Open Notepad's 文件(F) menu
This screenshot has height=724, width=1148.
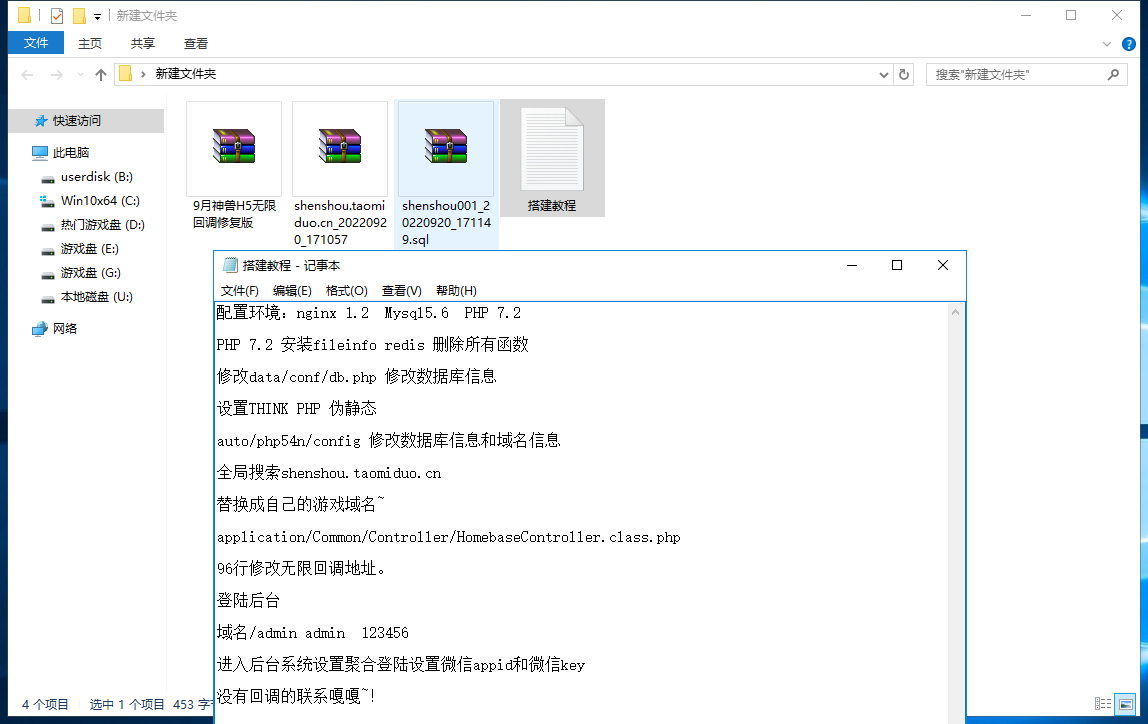click(x=240, y=291)
